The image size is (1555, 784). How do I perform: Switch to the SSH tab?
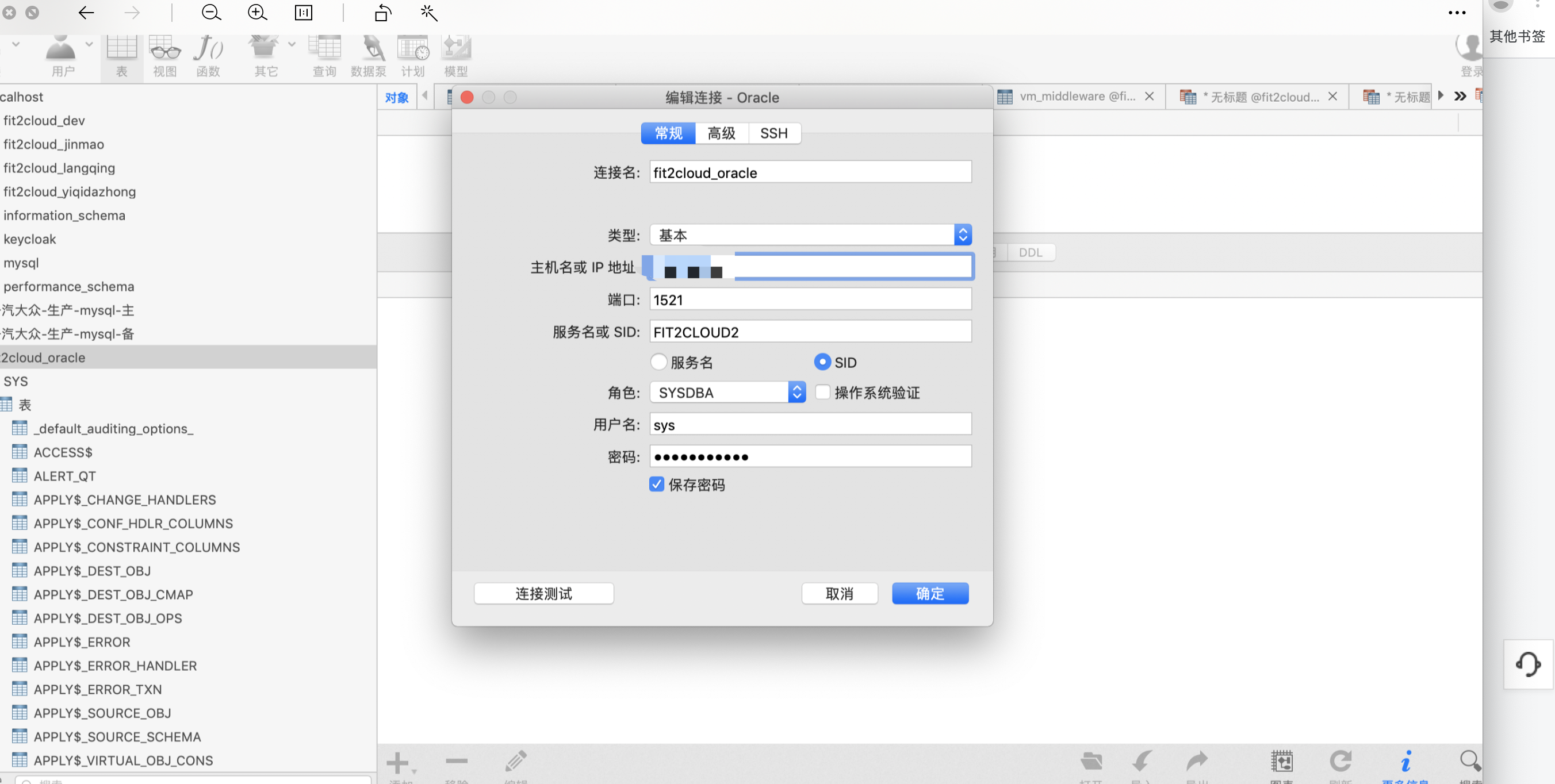coord(774,133)
